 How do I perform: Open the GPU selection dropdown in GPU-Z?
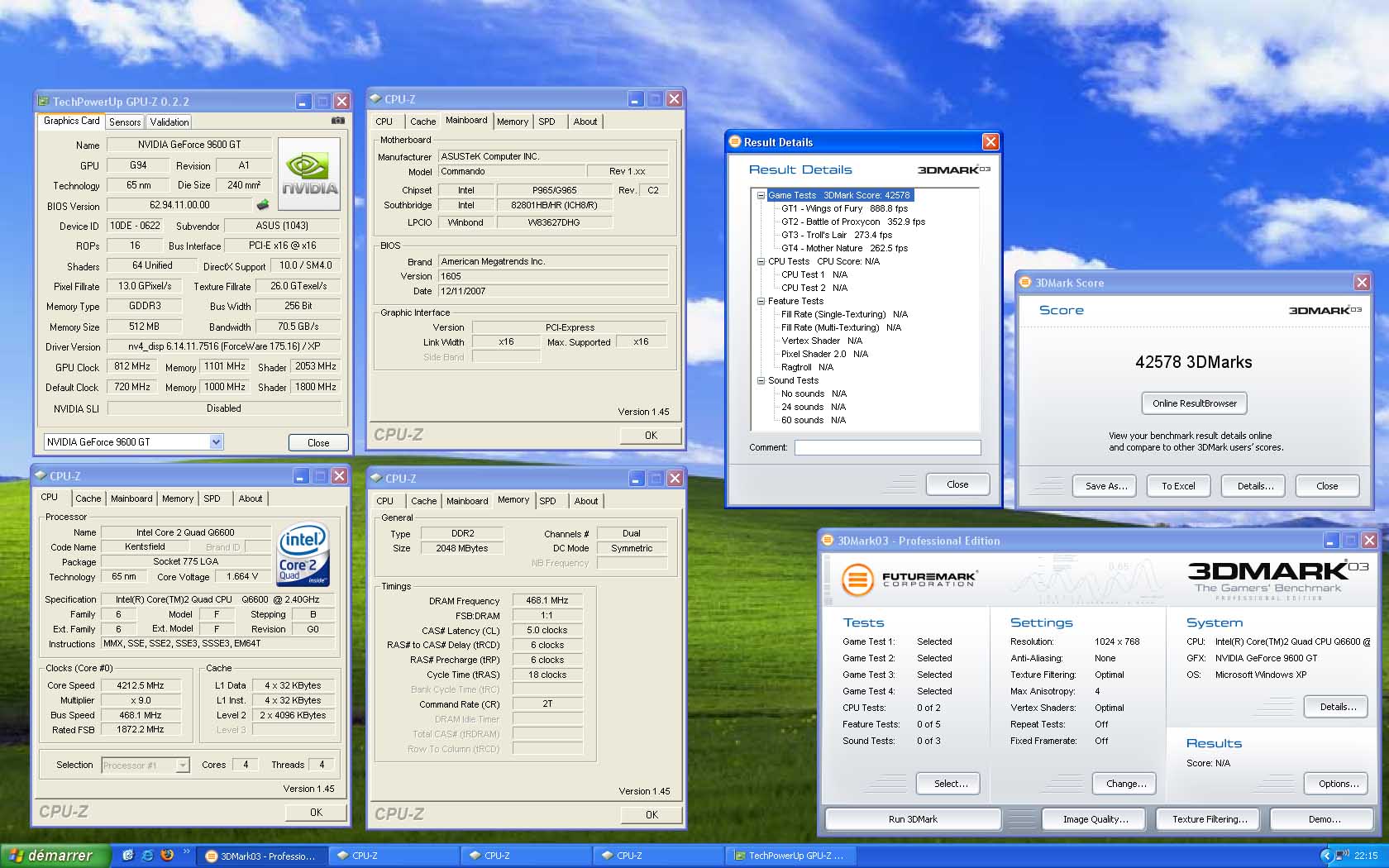[x=216, y=442]
